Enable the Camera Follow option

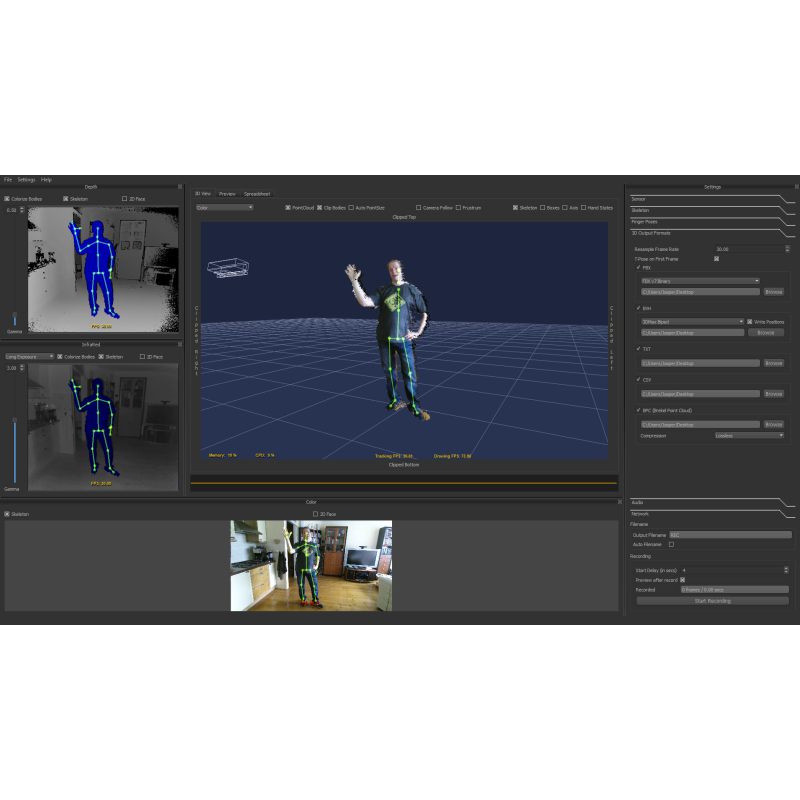tap(419, 208)
